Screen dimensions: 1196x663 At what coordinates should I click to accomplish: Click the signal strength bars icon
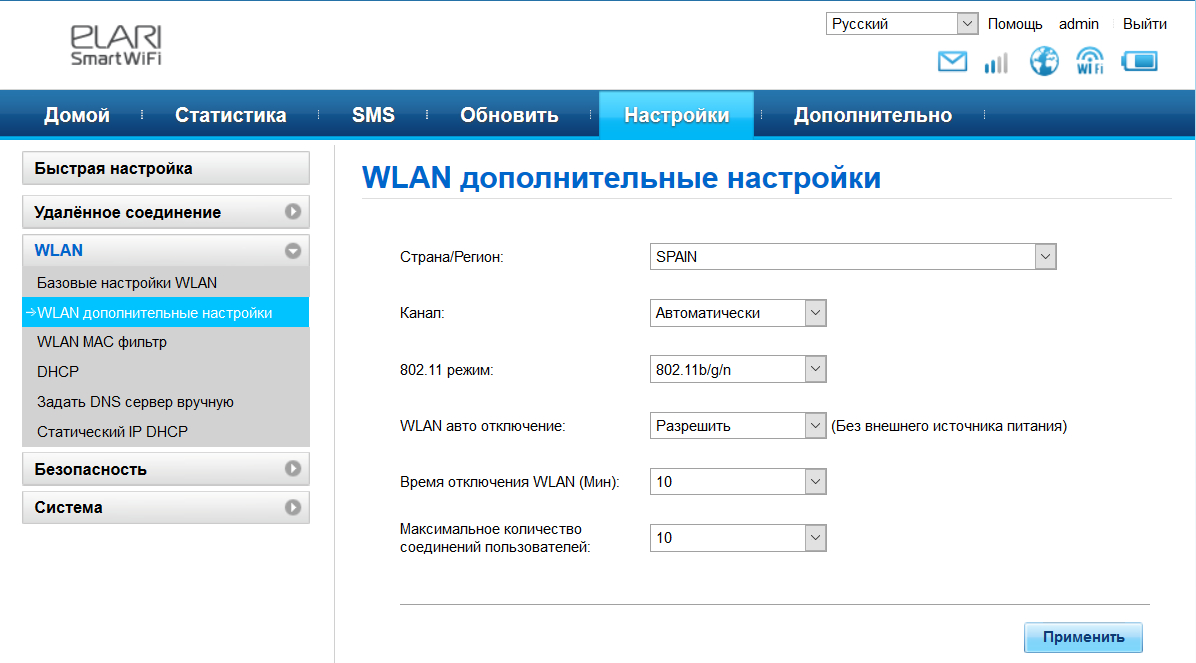[996, 63]
